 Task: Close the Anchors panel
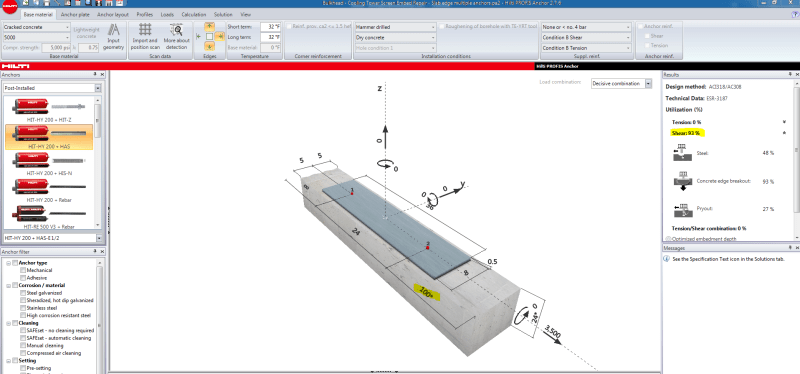(102, 74)
